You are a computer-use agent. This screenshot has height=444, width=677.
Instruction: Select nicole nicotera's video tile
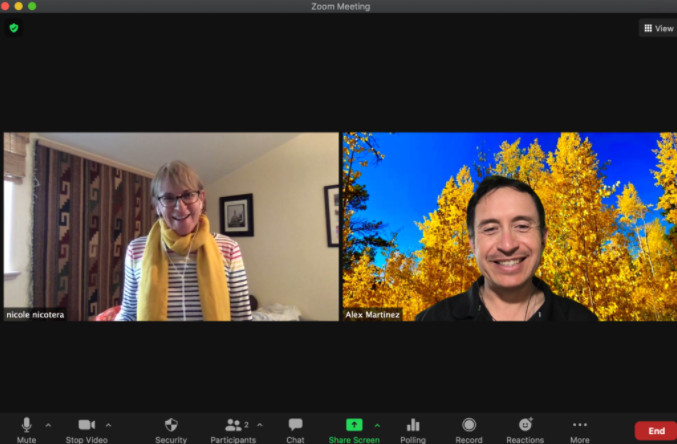(171, 226)
